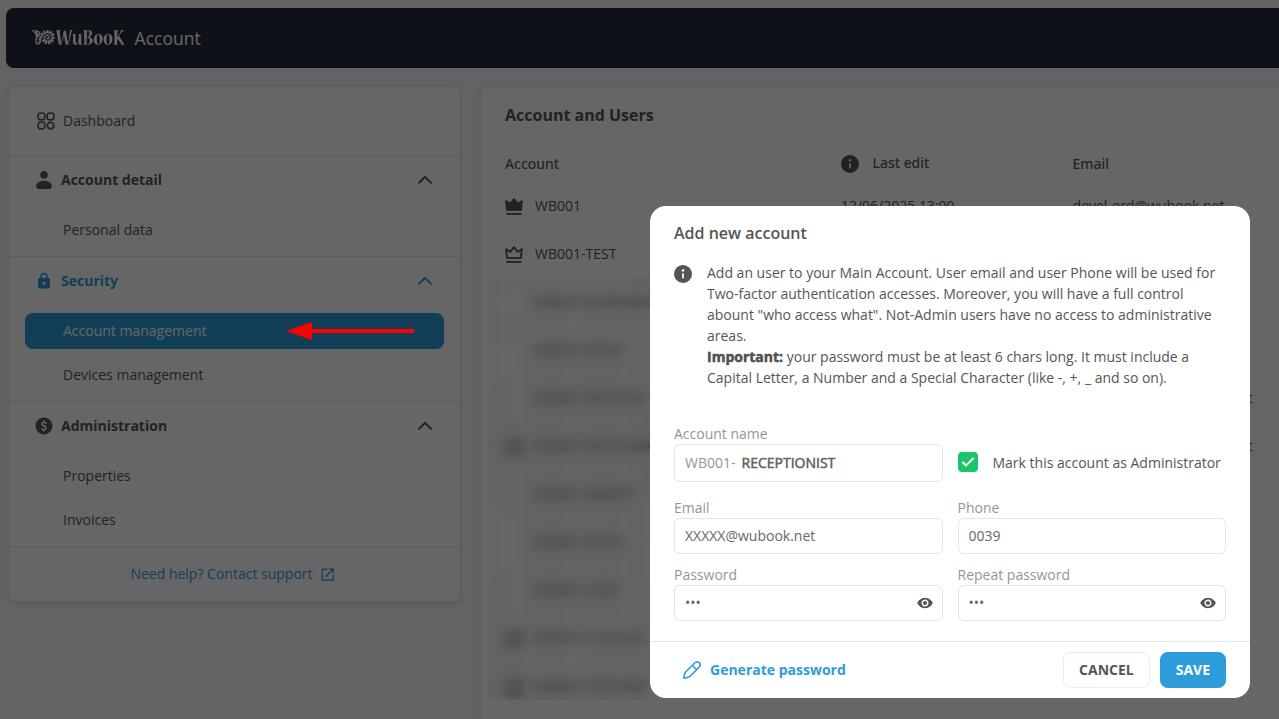Click the Account title in the top header
Image resolution: width=1279 pixels, height=719 pixels.
[x=167, y=38]
